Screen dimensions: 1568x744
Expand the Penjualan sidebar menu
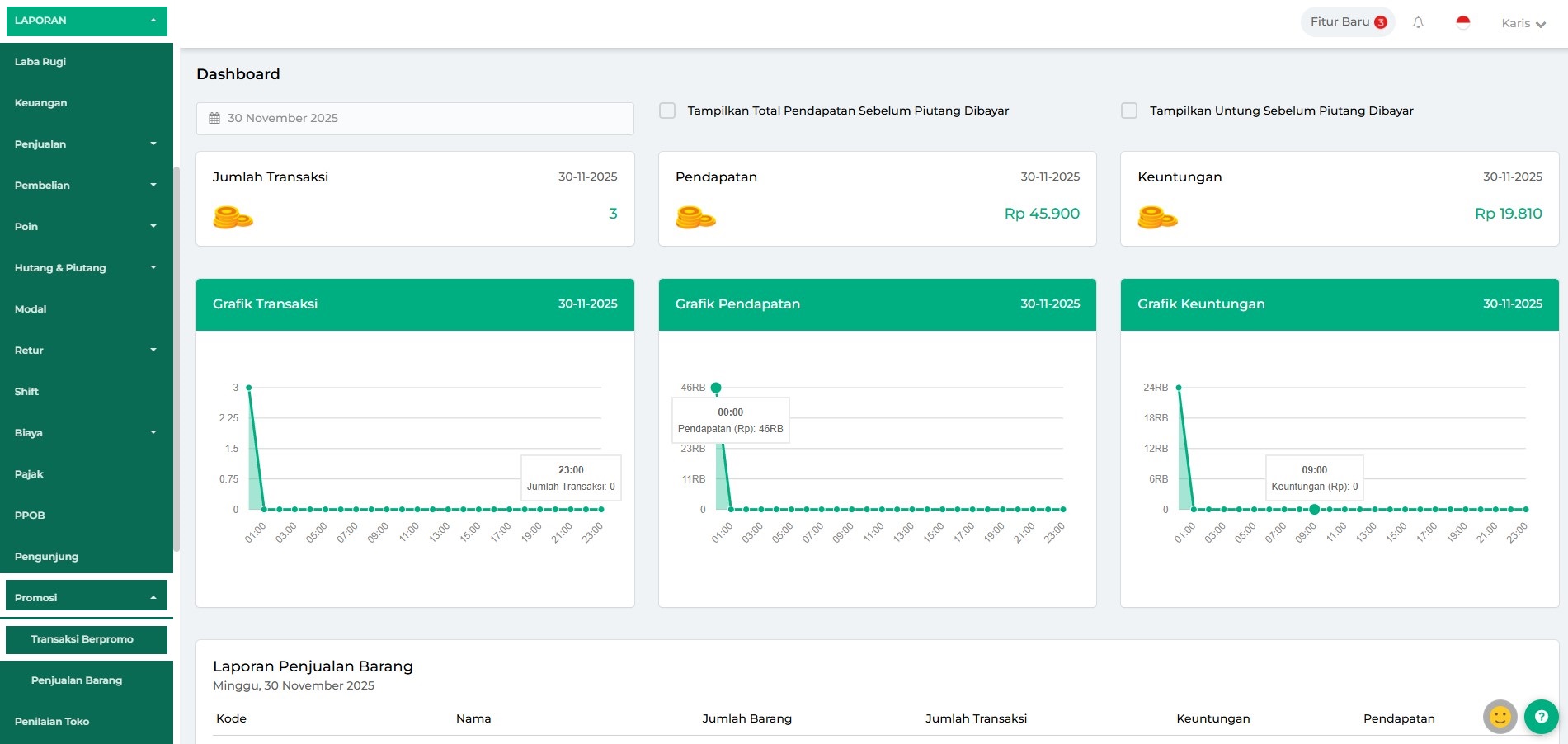click(x=86, y=144)
